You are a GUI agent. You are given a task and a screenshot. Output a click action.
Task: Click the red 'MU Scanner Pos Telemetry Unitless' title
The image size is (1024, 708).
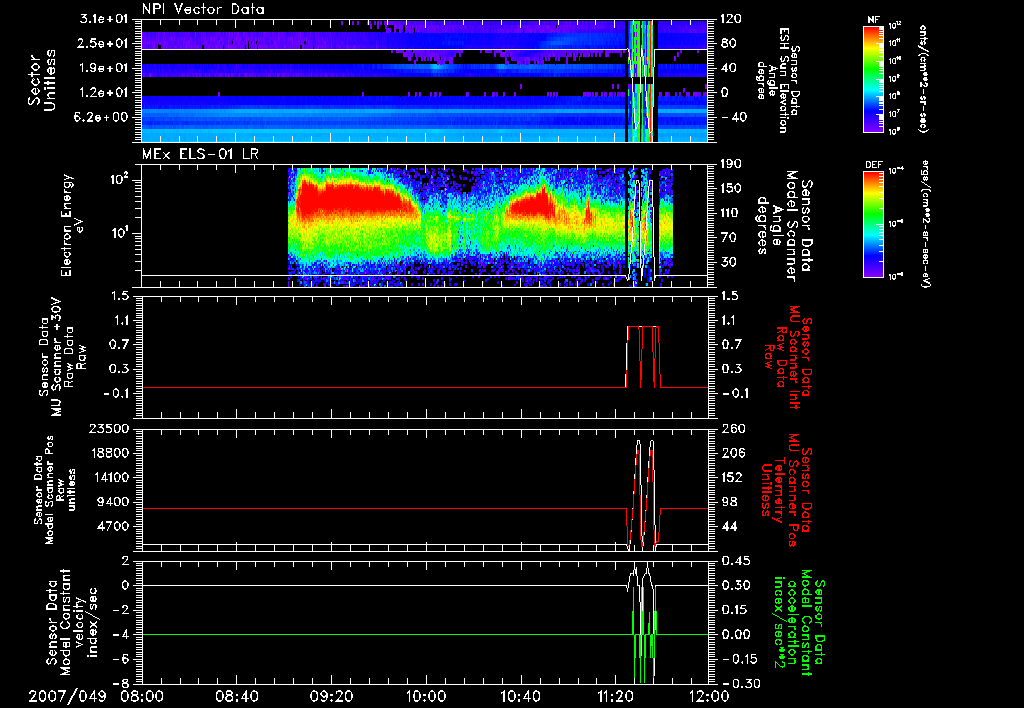tap(786, 491)
